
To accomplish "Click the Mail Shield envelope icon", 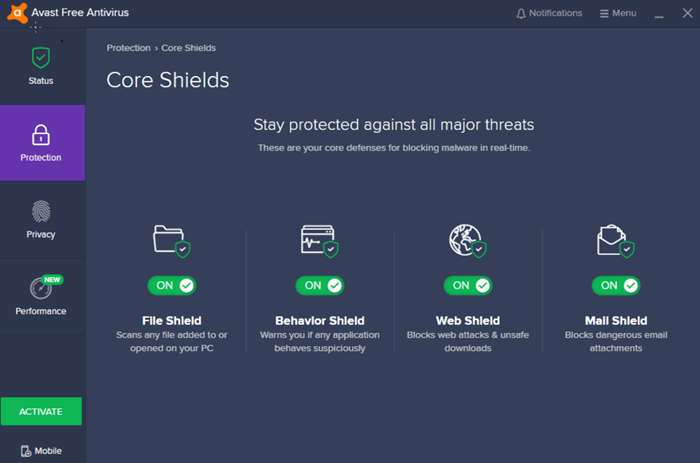I will pyautogui.click(x=614, y=240).
